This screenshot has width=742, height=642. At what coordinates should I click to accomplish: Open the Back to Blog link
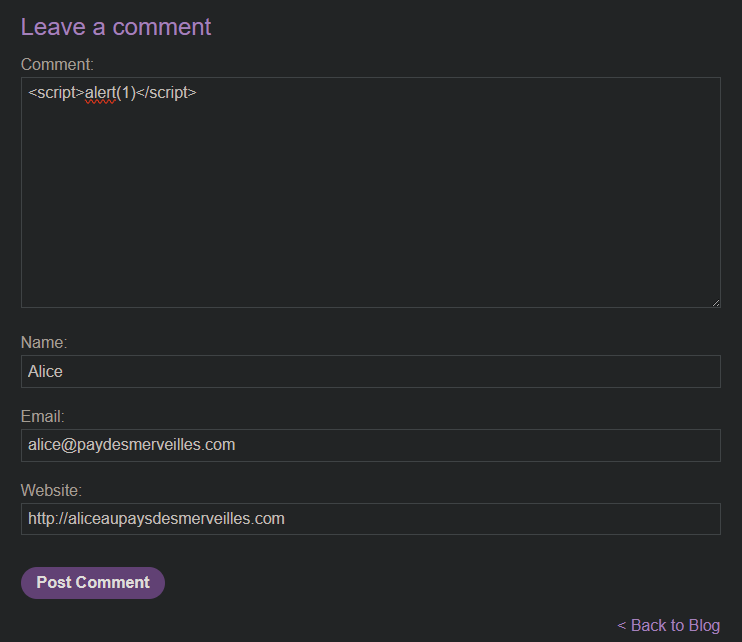click(x=668, y=625)
